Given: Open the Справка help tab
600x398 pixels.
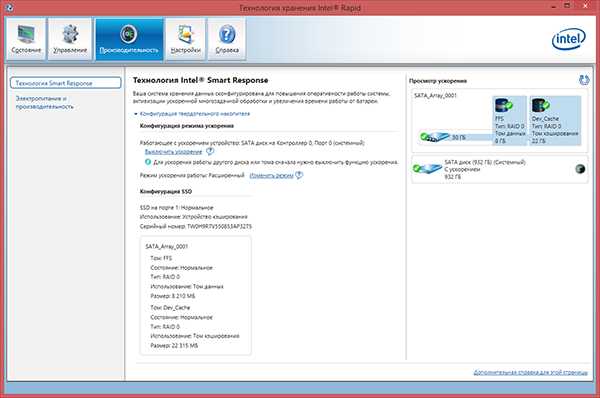Looking at the screenshot, I should [x=227, y=39].
